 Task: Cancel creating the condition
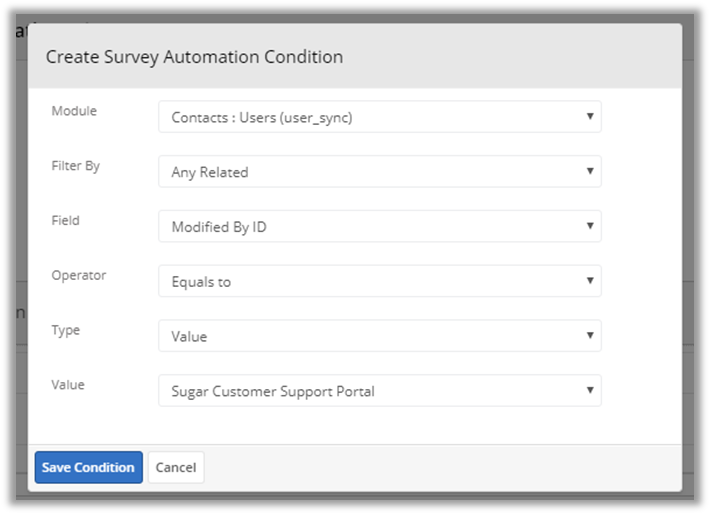coord(176,467)
